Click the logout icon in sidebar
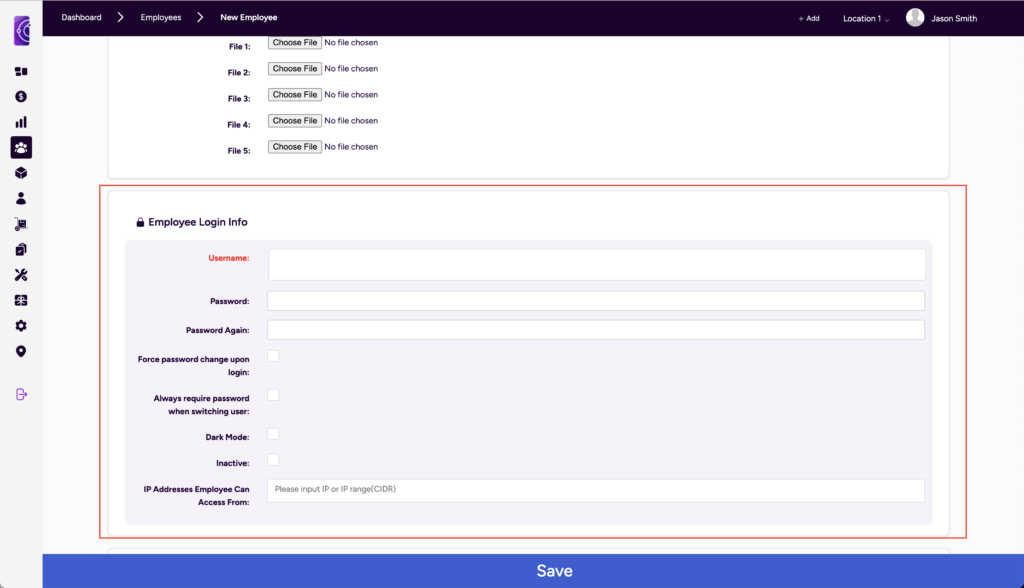Screen dimensions: 1024x588 pos(21,395)
